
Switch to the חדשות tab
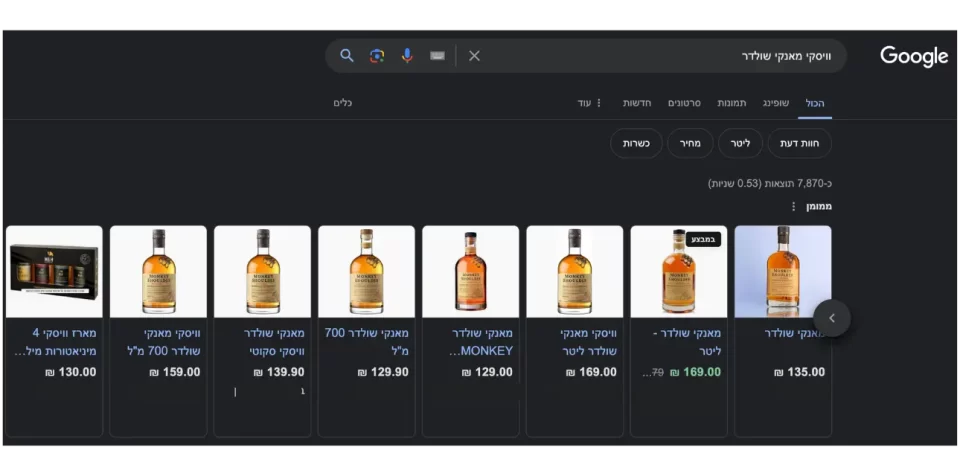(637, 103)
